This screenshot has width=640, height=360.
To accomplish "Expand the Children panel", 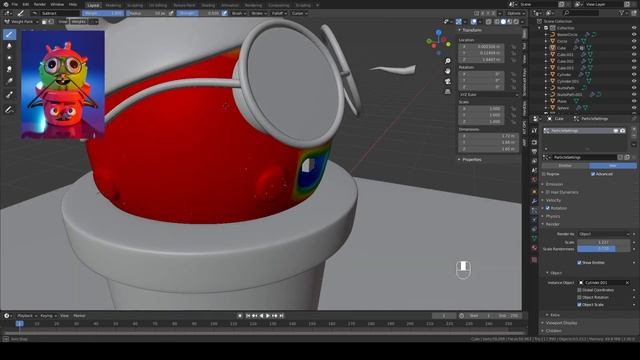I will click(x=553, y=331).
